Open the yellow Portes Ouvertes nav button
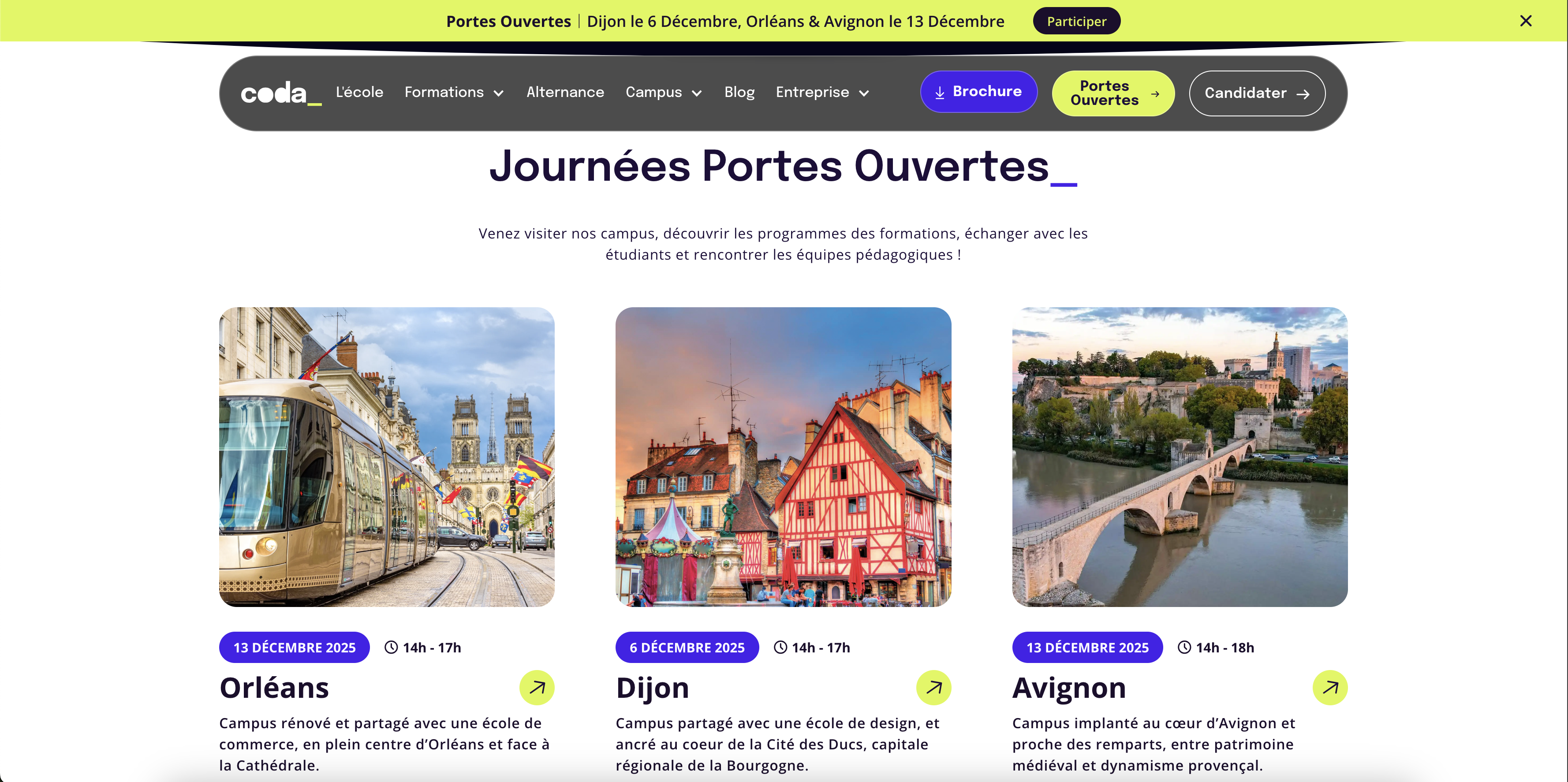1568x782 pixels. (x=1113, y=93)
